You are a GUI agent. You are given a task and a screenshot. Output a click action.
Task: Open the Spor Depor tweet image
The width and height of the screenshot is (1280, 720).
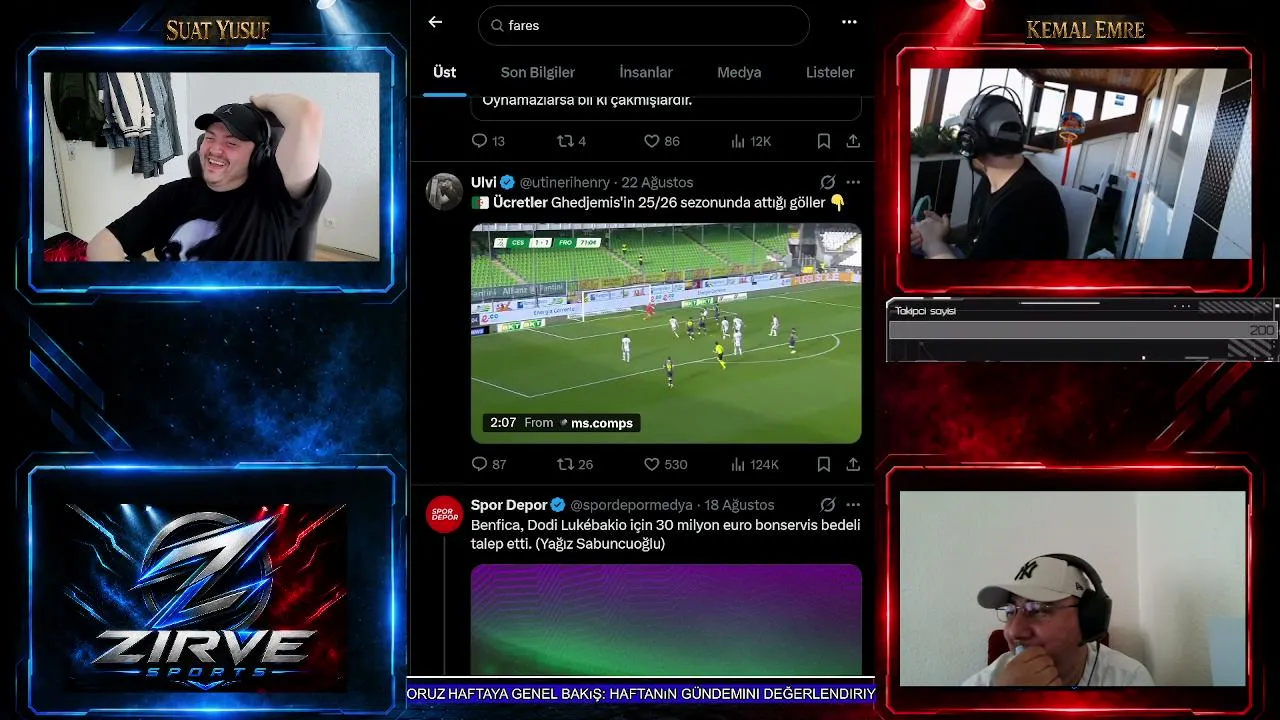(x=666, y=620)
